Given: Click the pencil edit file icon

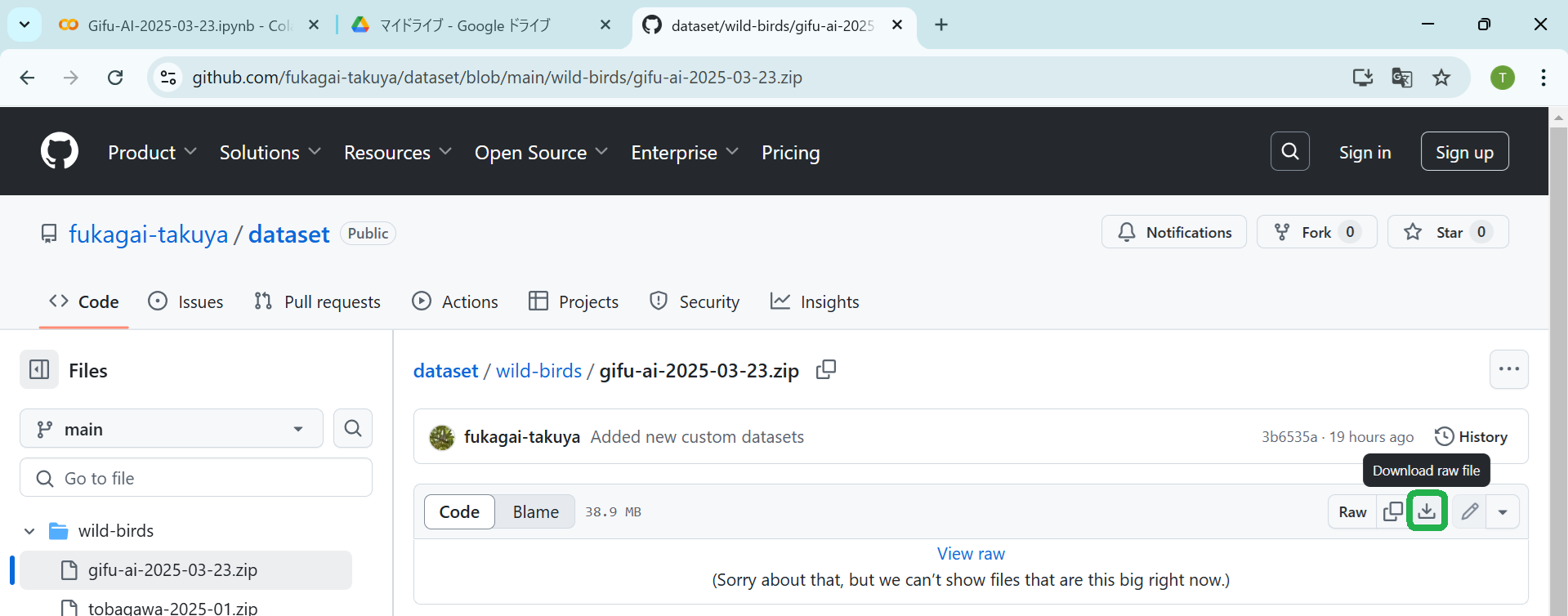Looking at the screenshot, I should click(1469, 511).
